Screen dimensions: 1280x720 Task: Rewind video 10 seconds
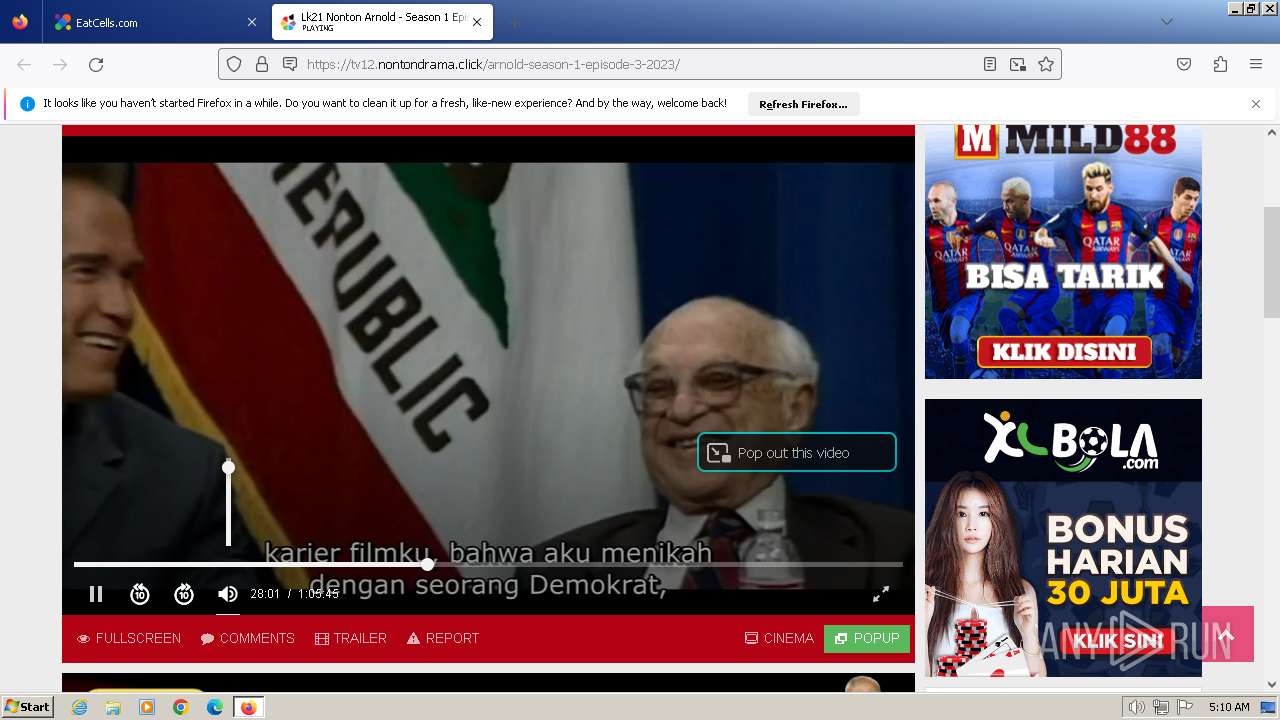coord(140,594)
